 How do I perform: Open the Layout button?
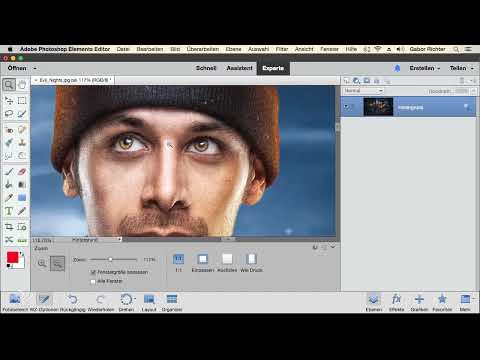click(x=149, y=303)
